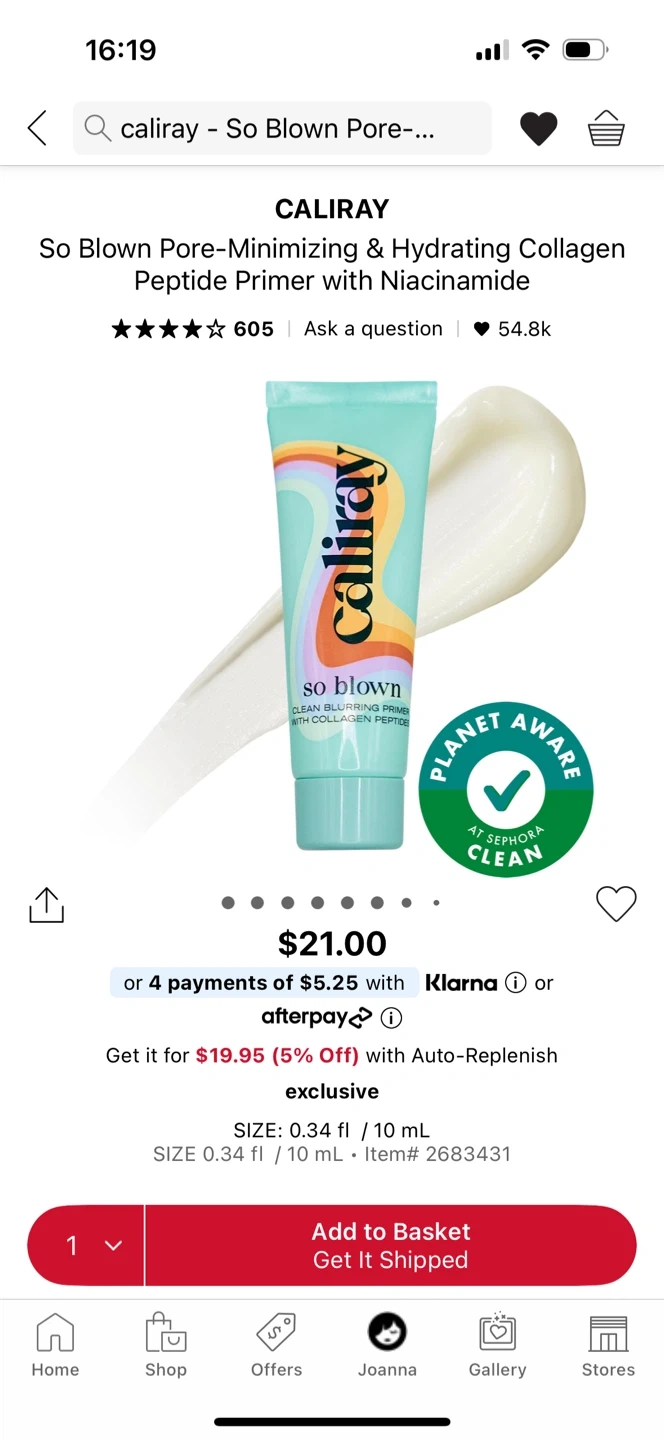Tap the back arrow icon
The image size is (664, 1440).
pyautogui.click(x=37, y=128)
